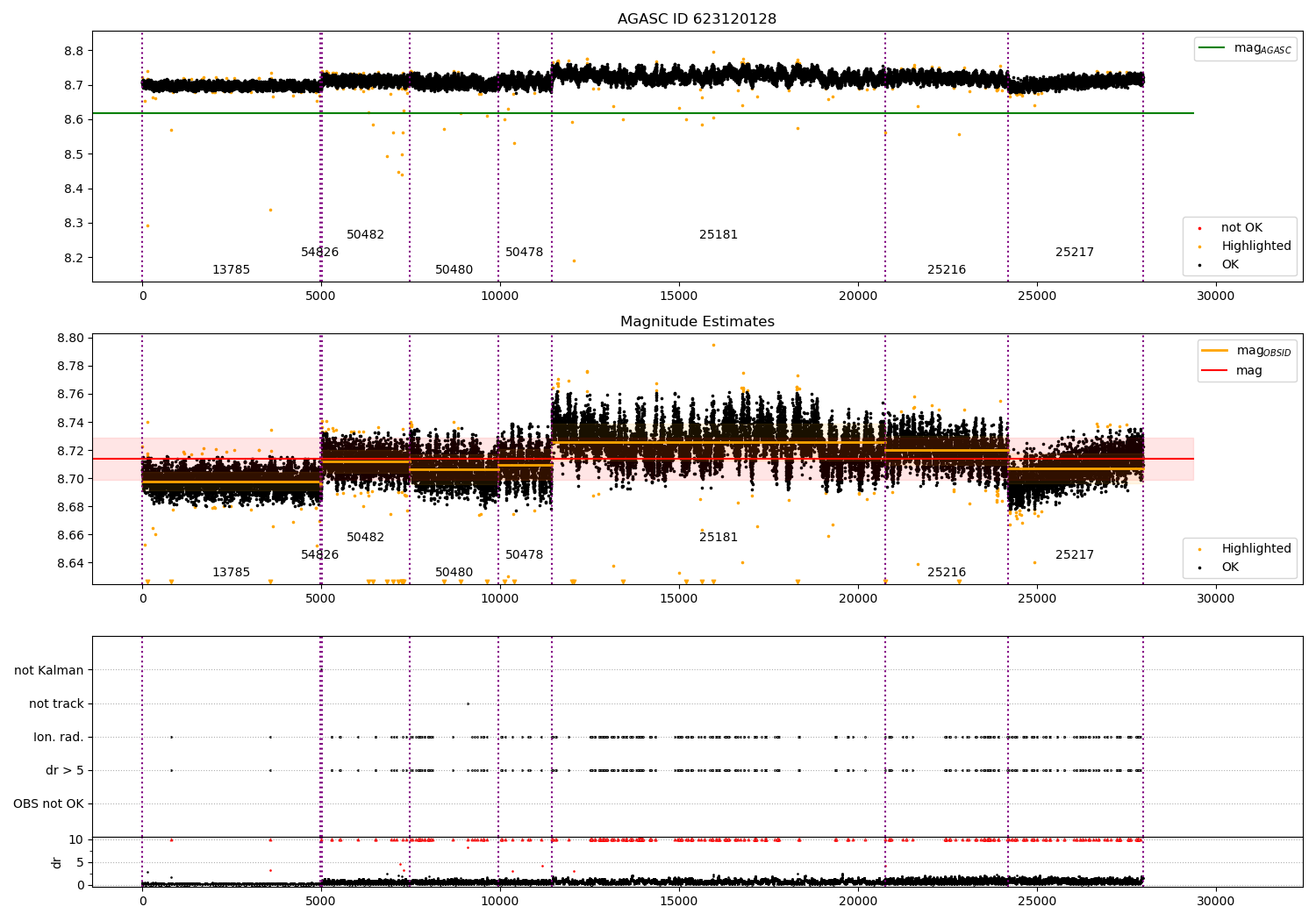
Task: Click the "not Kalman" axis label
Action: [x=49, y=671]
